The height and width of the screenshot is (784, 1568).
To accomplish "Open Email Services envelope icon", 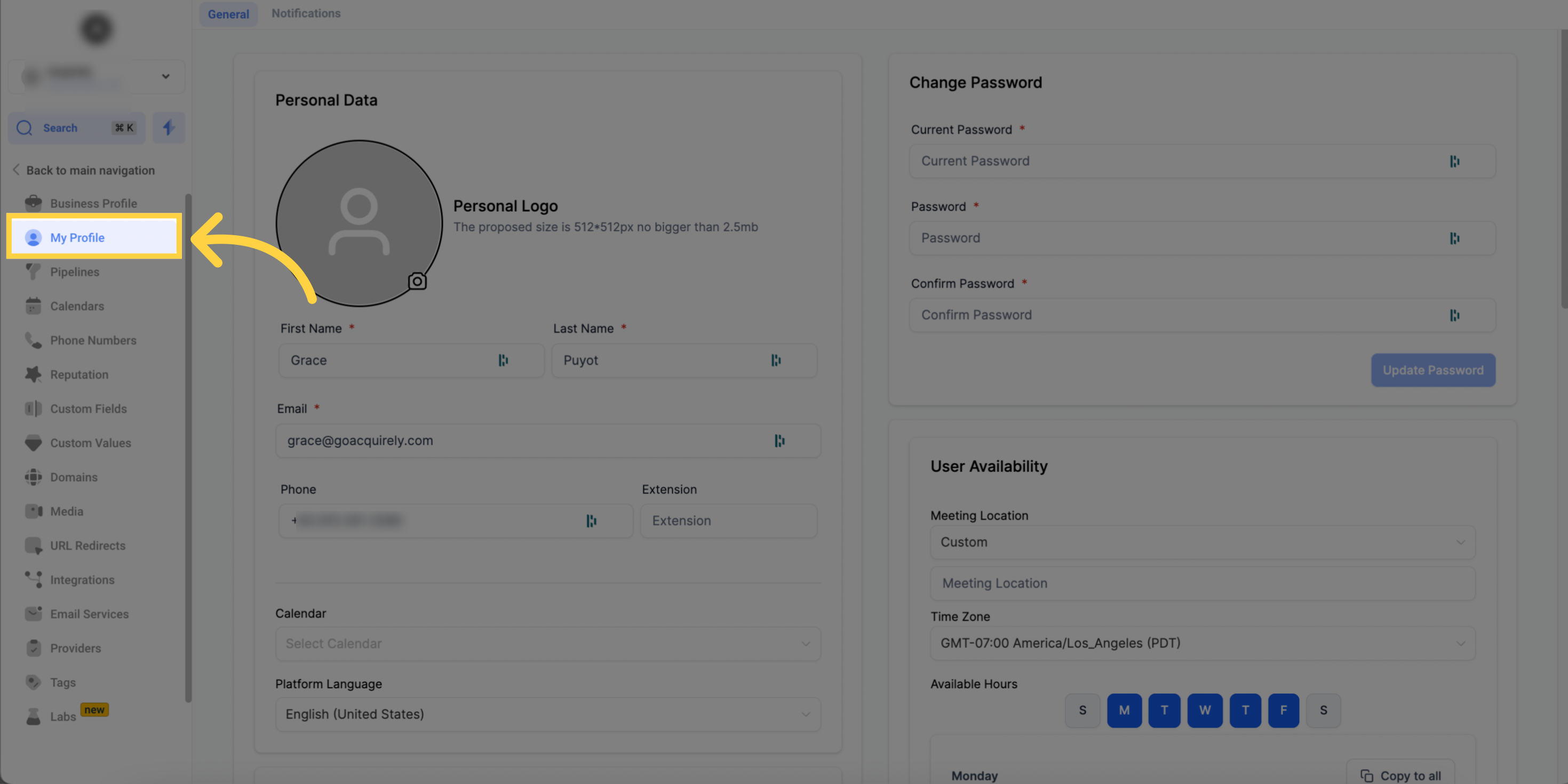I will 34,613.
